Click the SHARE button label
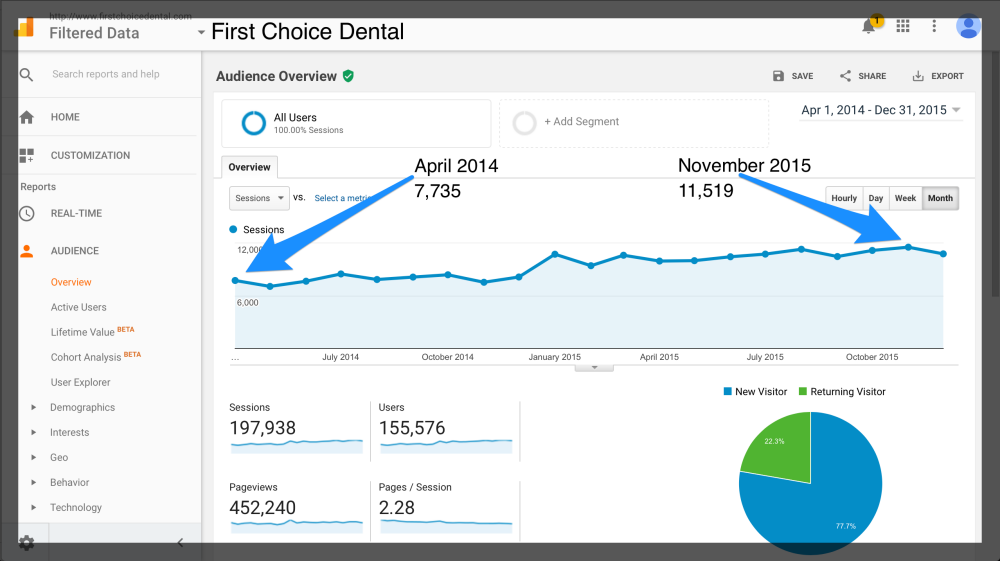 coord(872,76)
